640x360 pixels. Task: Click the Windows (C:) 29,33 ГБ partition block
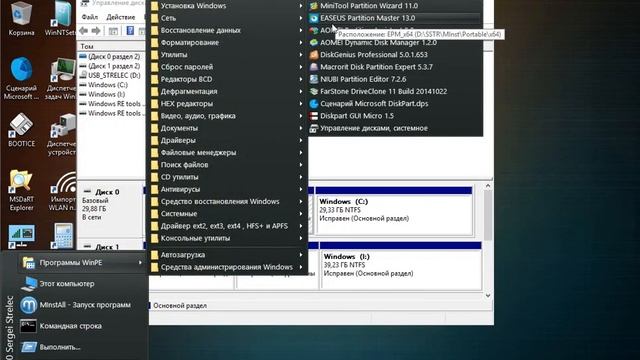(x=394, y=211)
